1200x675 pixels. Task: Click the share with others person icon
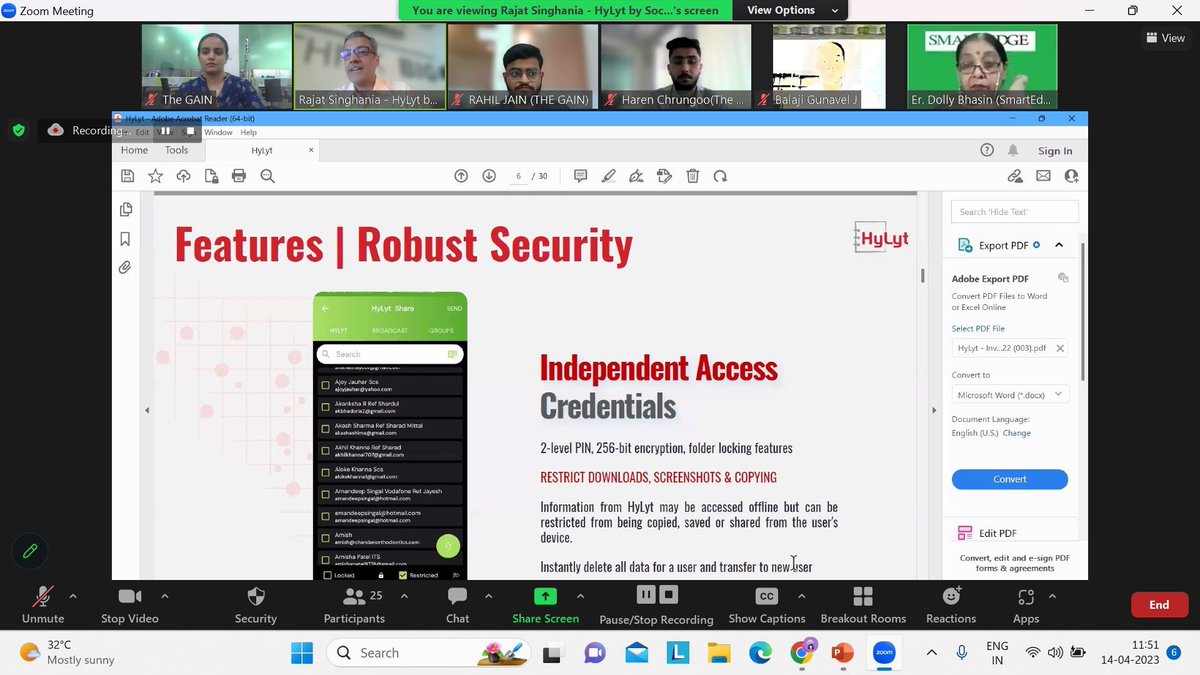1071,176
